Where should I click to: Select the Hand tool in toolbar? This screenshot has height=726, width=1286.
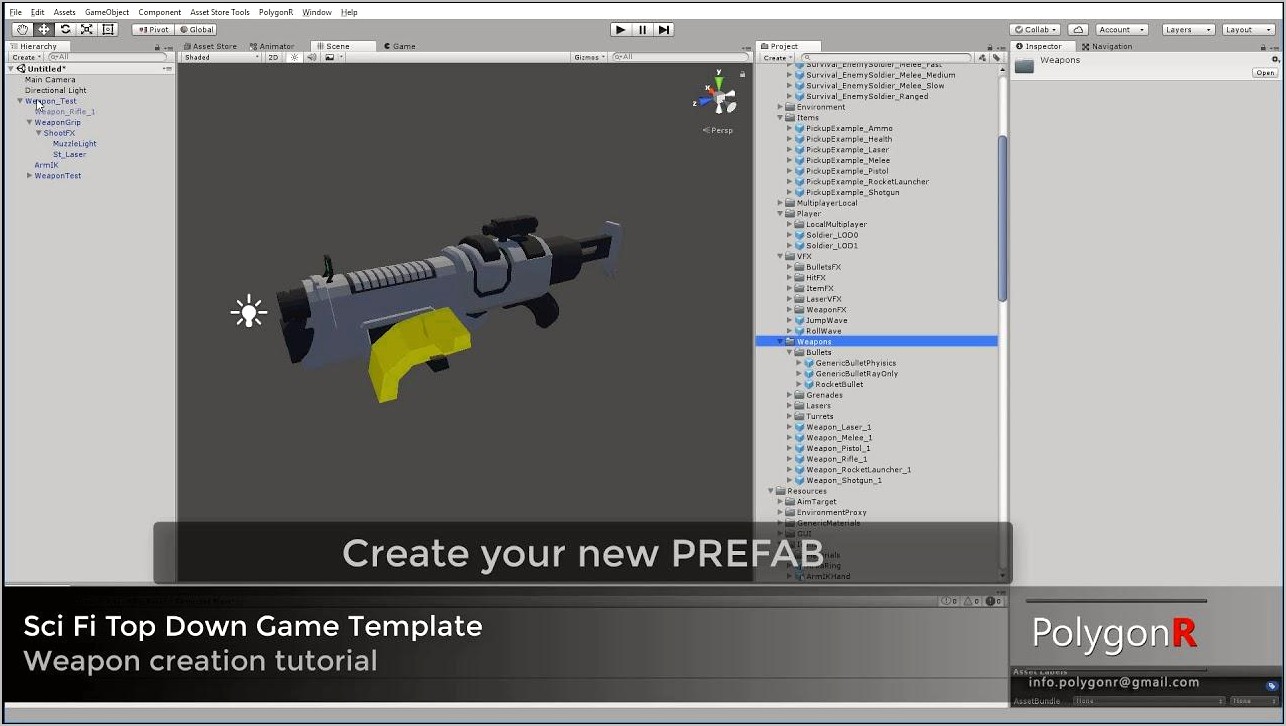tap(22, 29)
